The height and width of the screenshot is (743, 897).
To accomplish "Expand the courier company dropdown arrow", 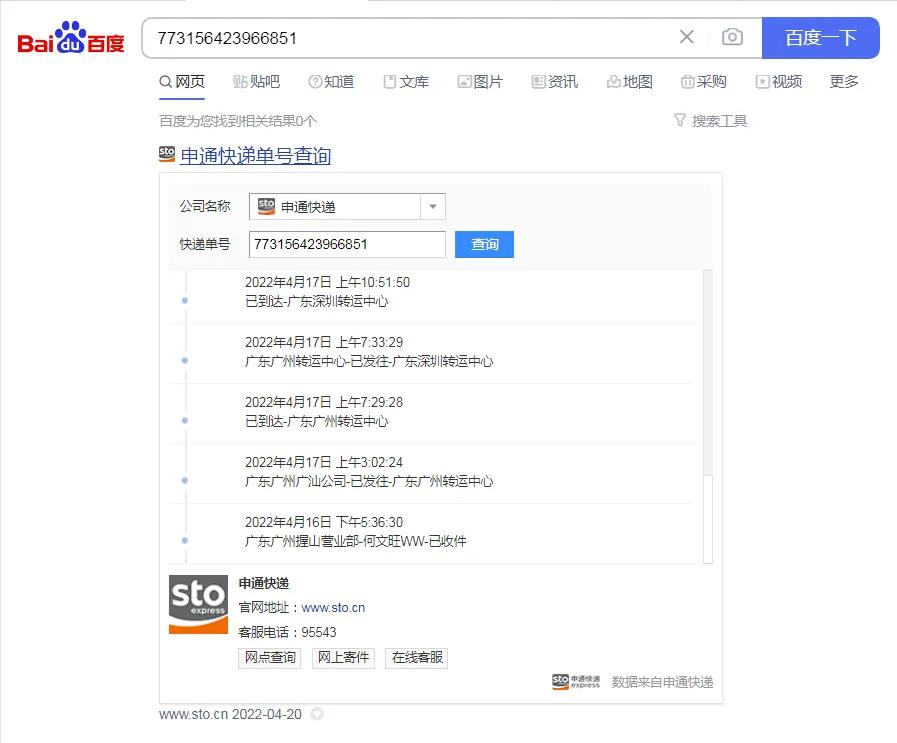I will coord(431,206).
